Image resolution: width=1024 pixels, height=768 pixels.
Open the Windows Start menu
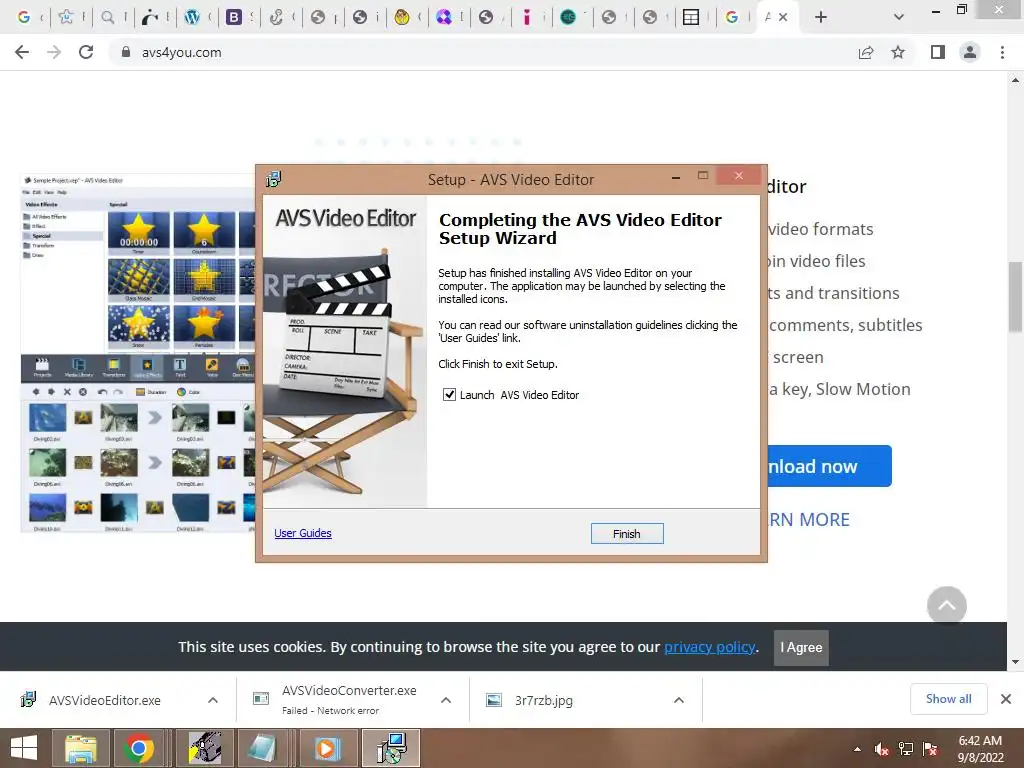[24, 748]
